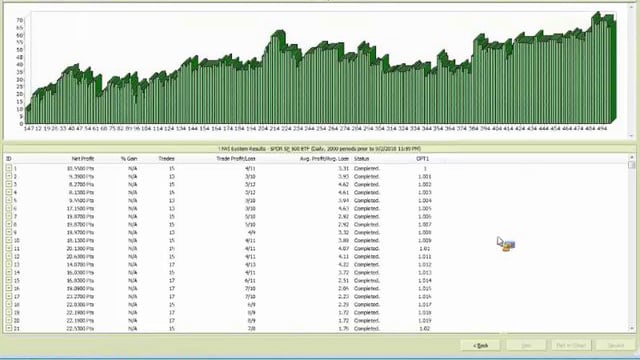Screen dimensions: 640x360
Task: Expand result row ID 7
Action: click(9, 216)
